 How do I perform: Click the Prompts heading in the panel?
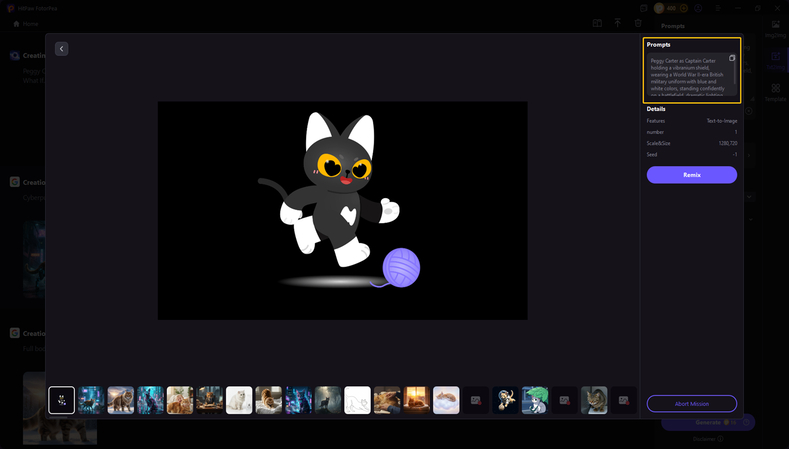point(658,45)
